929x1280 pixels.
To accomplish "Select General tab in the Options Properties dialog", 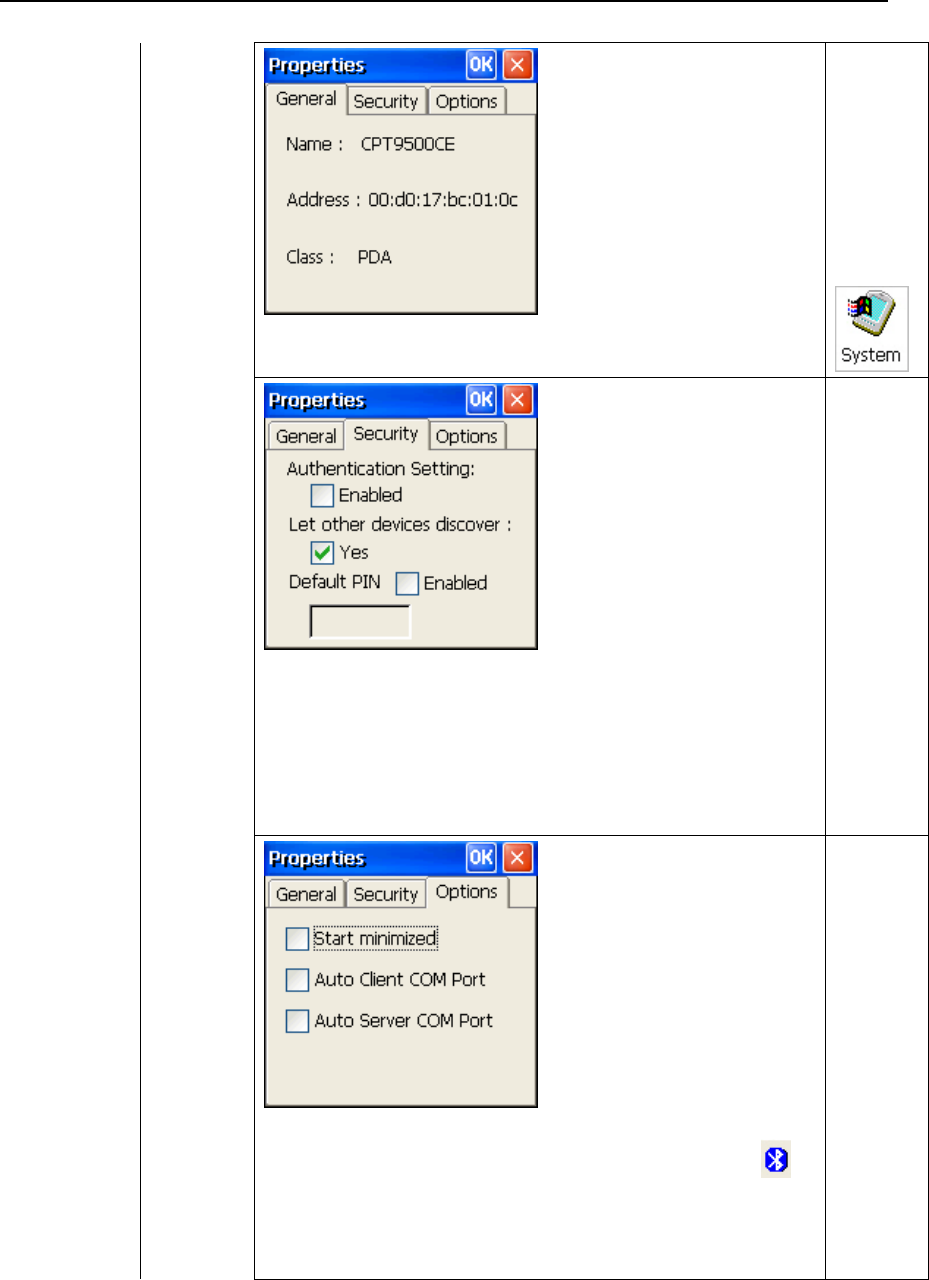I will [x=305, y=894].
